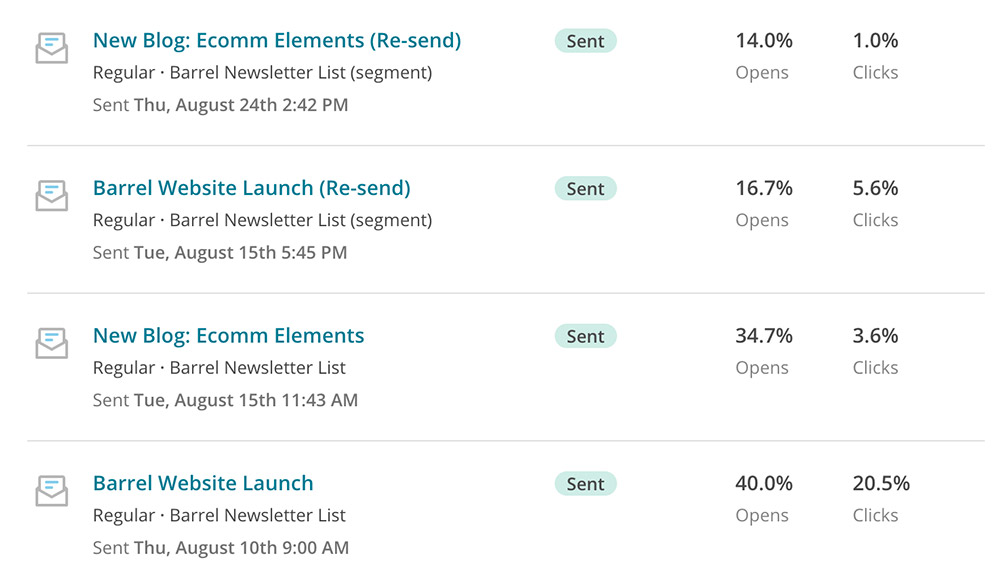Viewport: 1000px width, 581px height.
Task: Open the original Barrel Website Launch campaign
Action: click(x=203, y=483)
